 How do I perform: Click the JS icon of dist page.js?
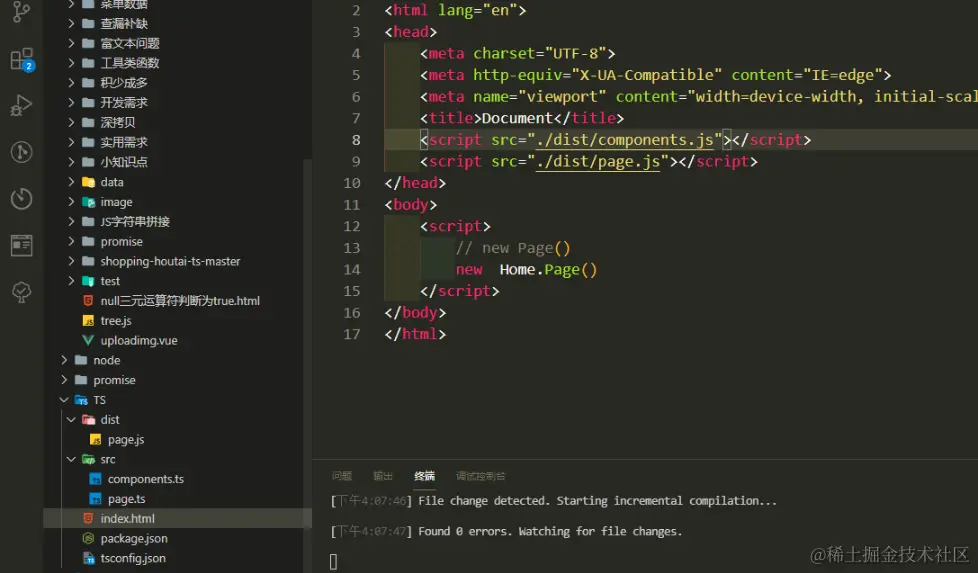[95, 440]
